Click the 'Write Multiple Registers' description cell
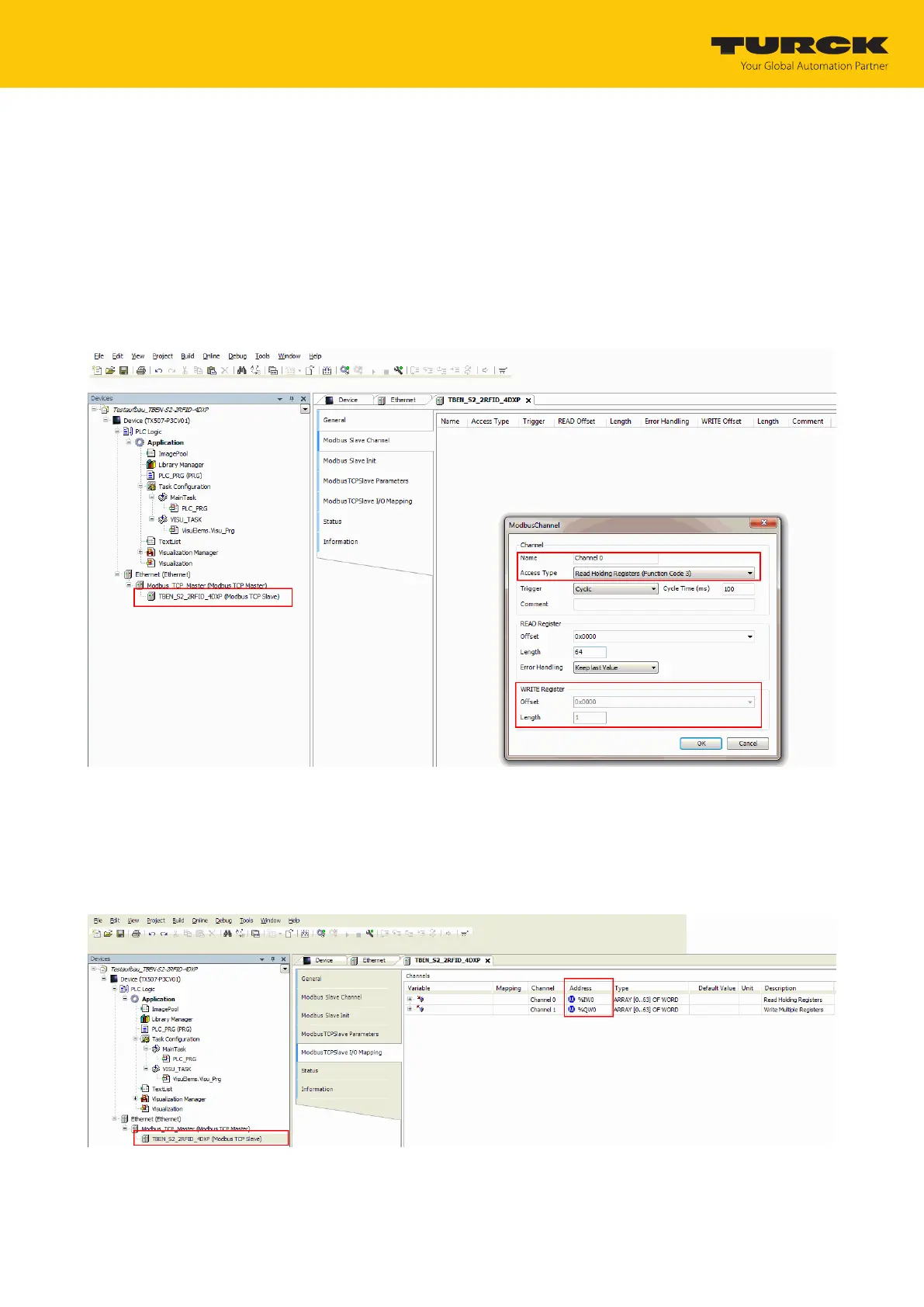The width and height of the screenshot is (924, 1307). [x=794, y=1010]
